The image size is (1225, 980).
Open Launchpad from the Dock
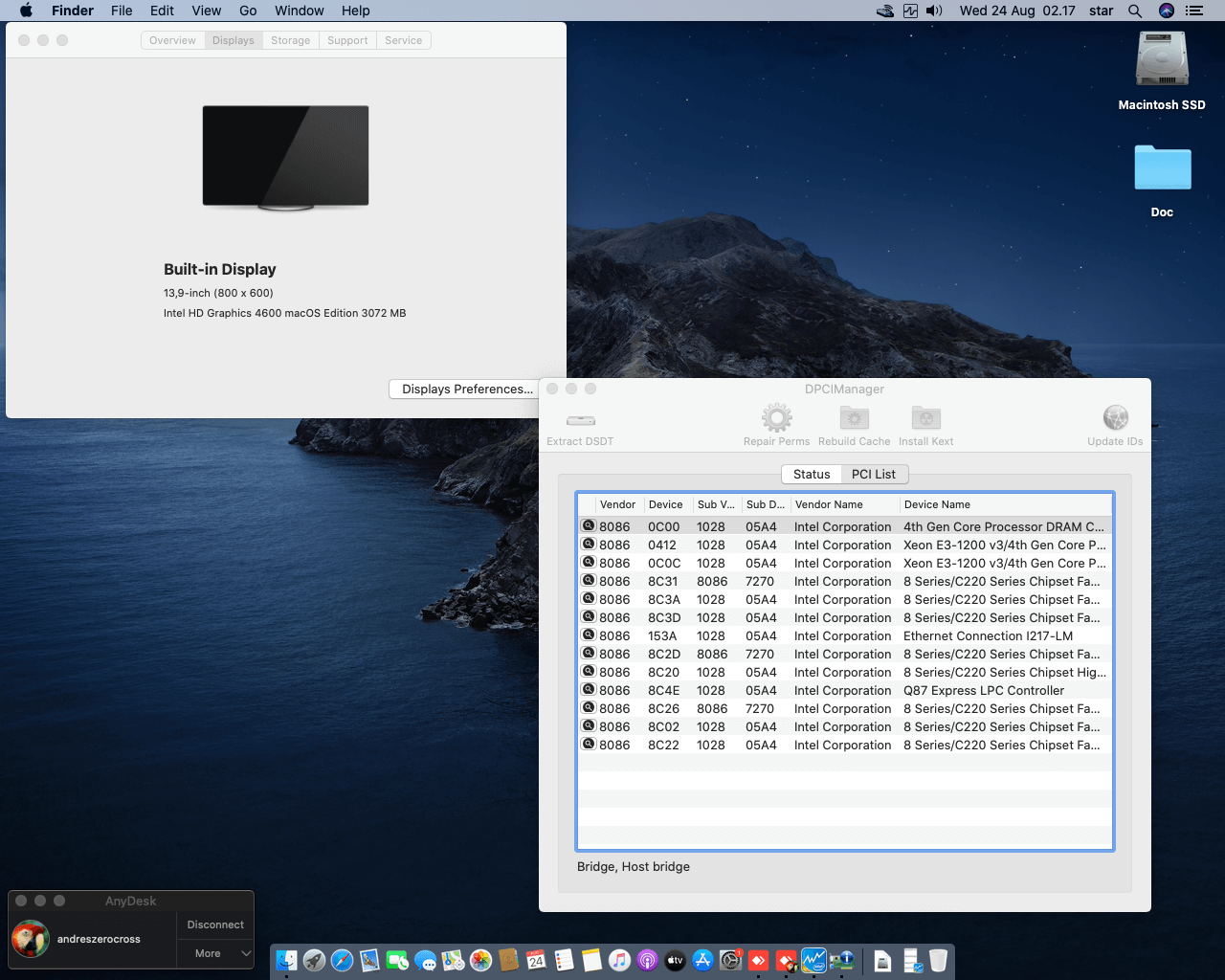click(314, 960)
